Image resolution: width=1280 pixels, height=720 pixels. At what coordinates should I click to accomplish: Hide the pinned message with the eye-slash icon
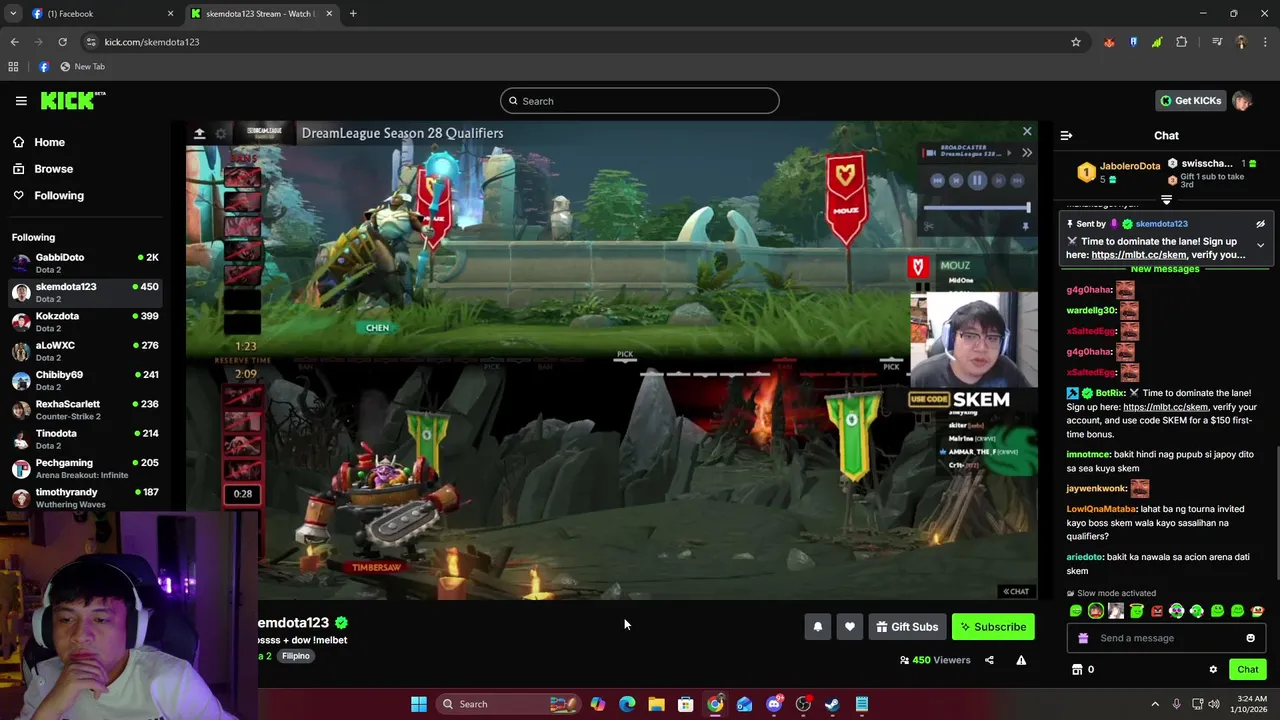pos(1260,224)
